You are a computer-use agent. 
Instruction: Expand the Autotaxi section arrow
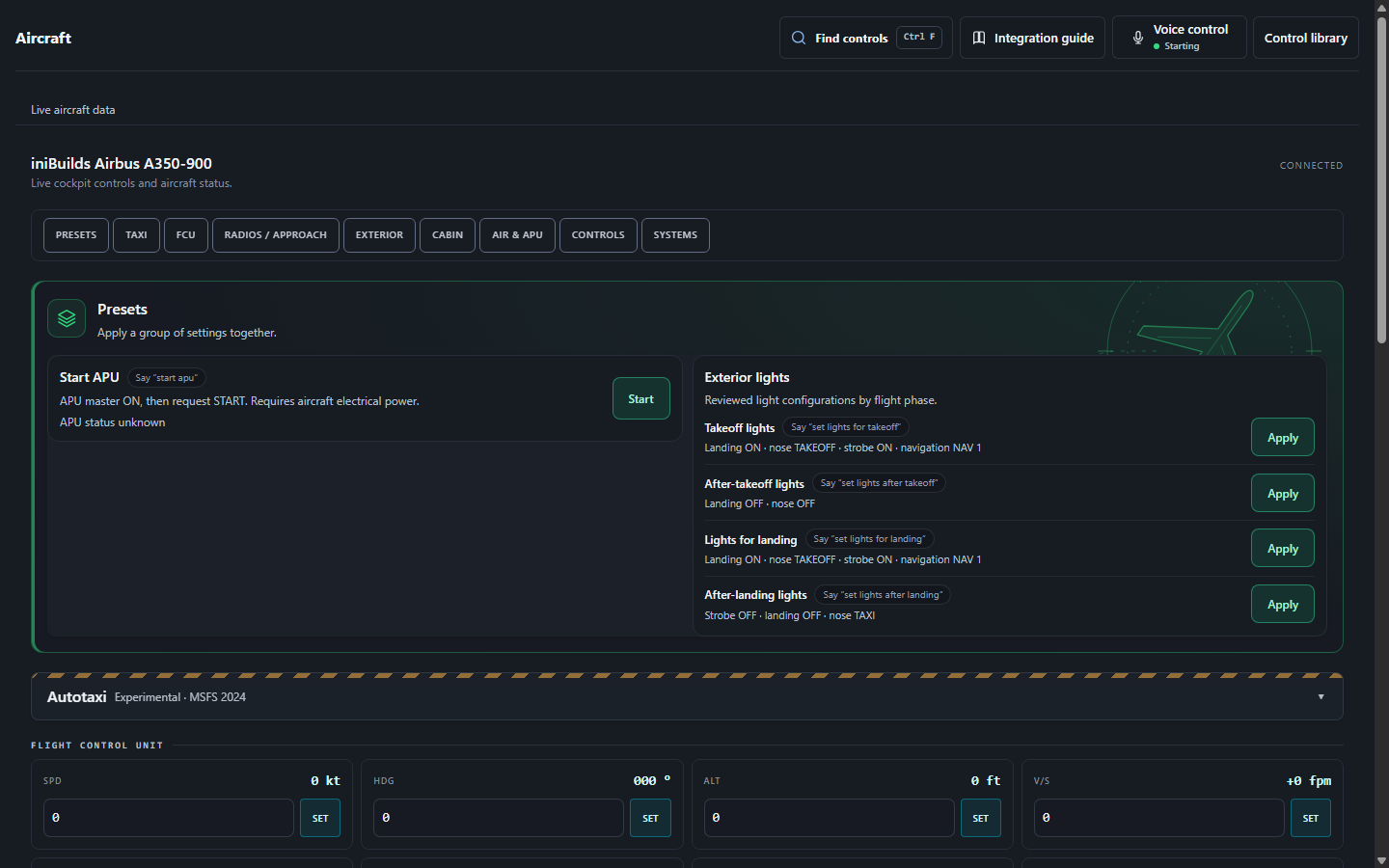(1321, 697)
